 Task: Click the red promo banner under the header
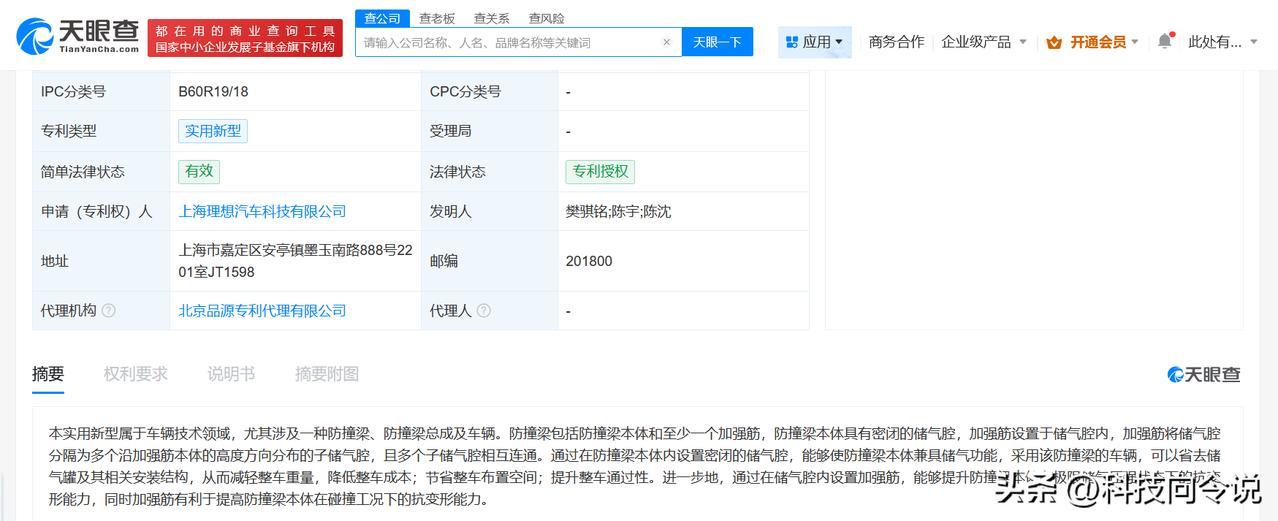click(245, 38)
